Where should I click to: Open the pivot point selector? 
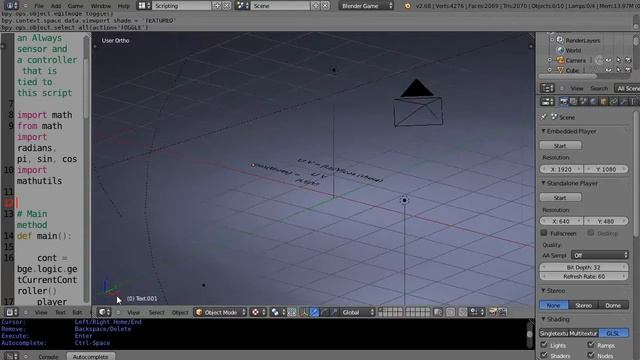click(277, 312)
